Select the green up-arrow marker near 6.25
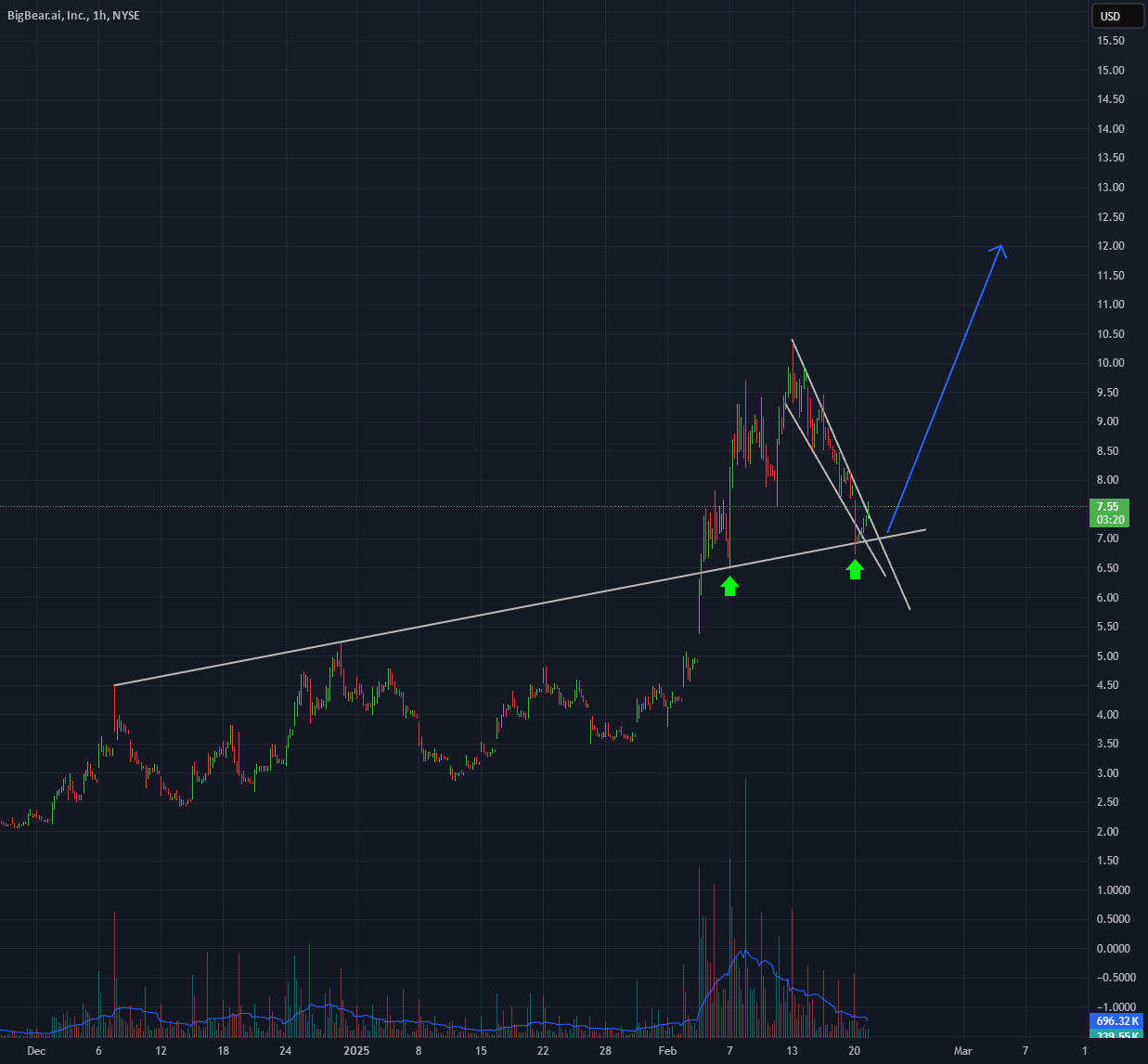Screen dimensions: 1148x1064 click(x=729, y=585)
